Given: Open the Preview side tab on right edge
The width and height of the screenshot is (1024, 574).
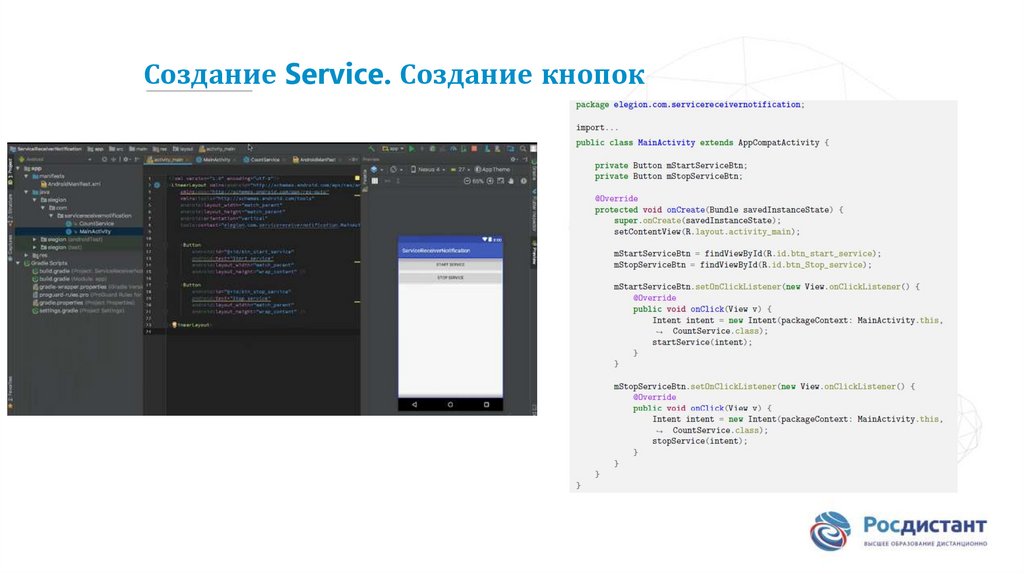Looking at the screenshot, I should (534, 253).
